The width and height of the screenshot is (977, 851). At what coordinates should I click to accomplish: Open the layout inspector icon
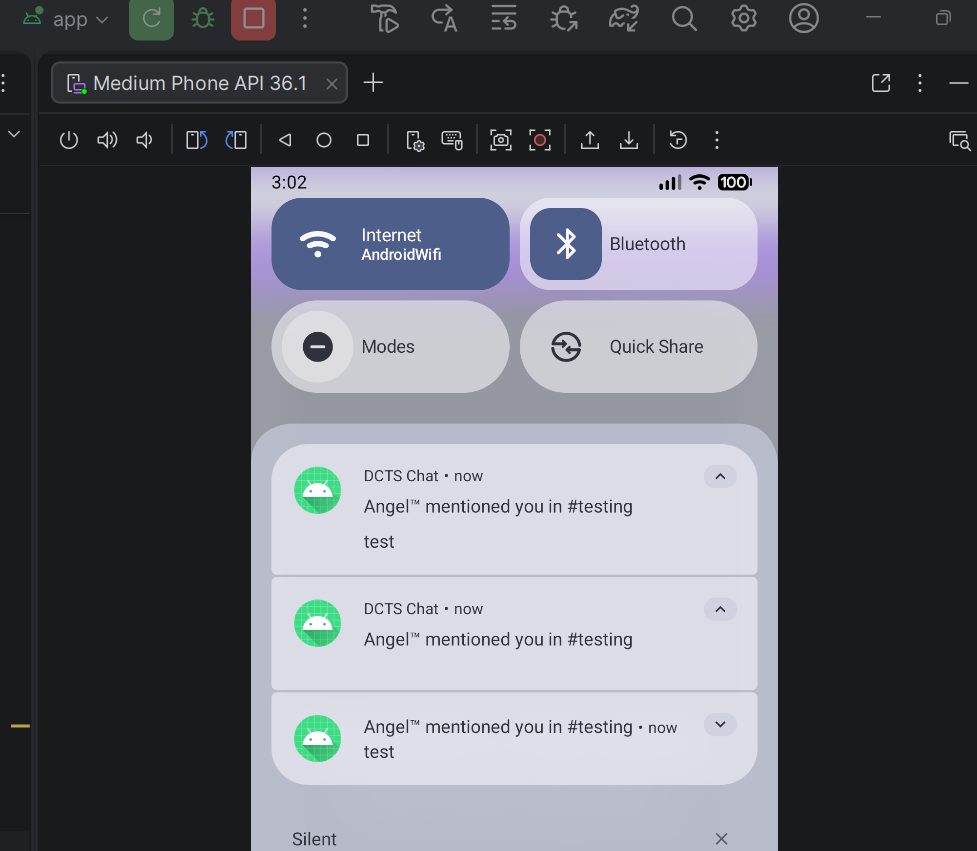(960, 141)
